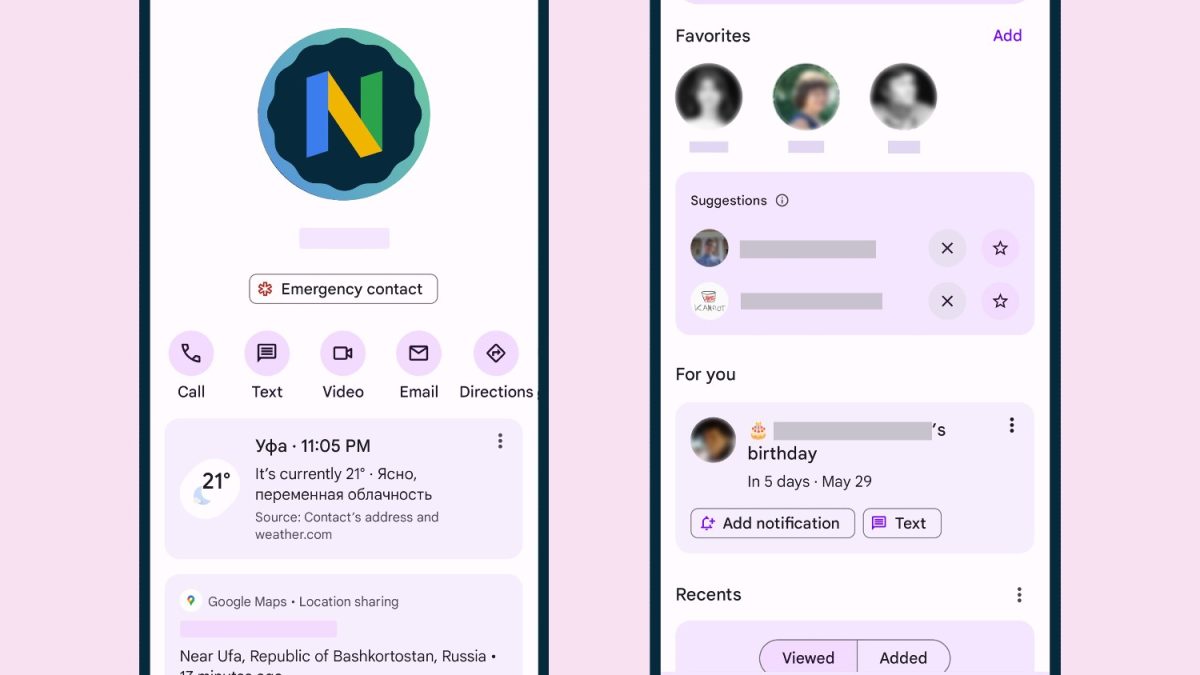Viewport: 1200px width, 675px height.
Task: Open birthday card three-dot menu
Action: (1012, 425)
